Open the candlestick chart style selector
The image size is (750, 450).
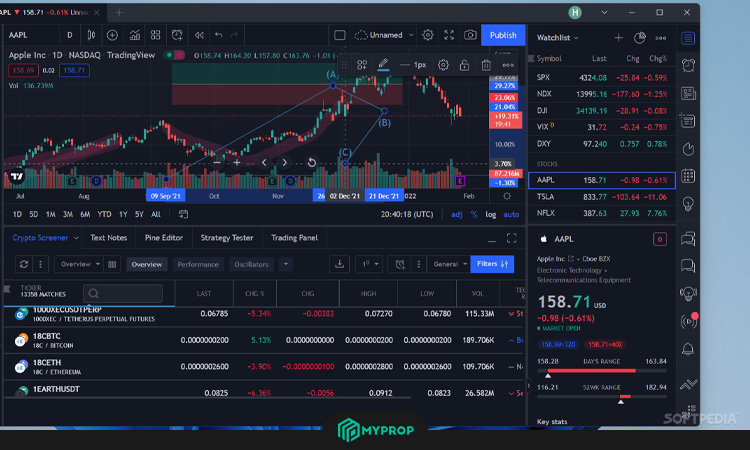pos(91,35)
